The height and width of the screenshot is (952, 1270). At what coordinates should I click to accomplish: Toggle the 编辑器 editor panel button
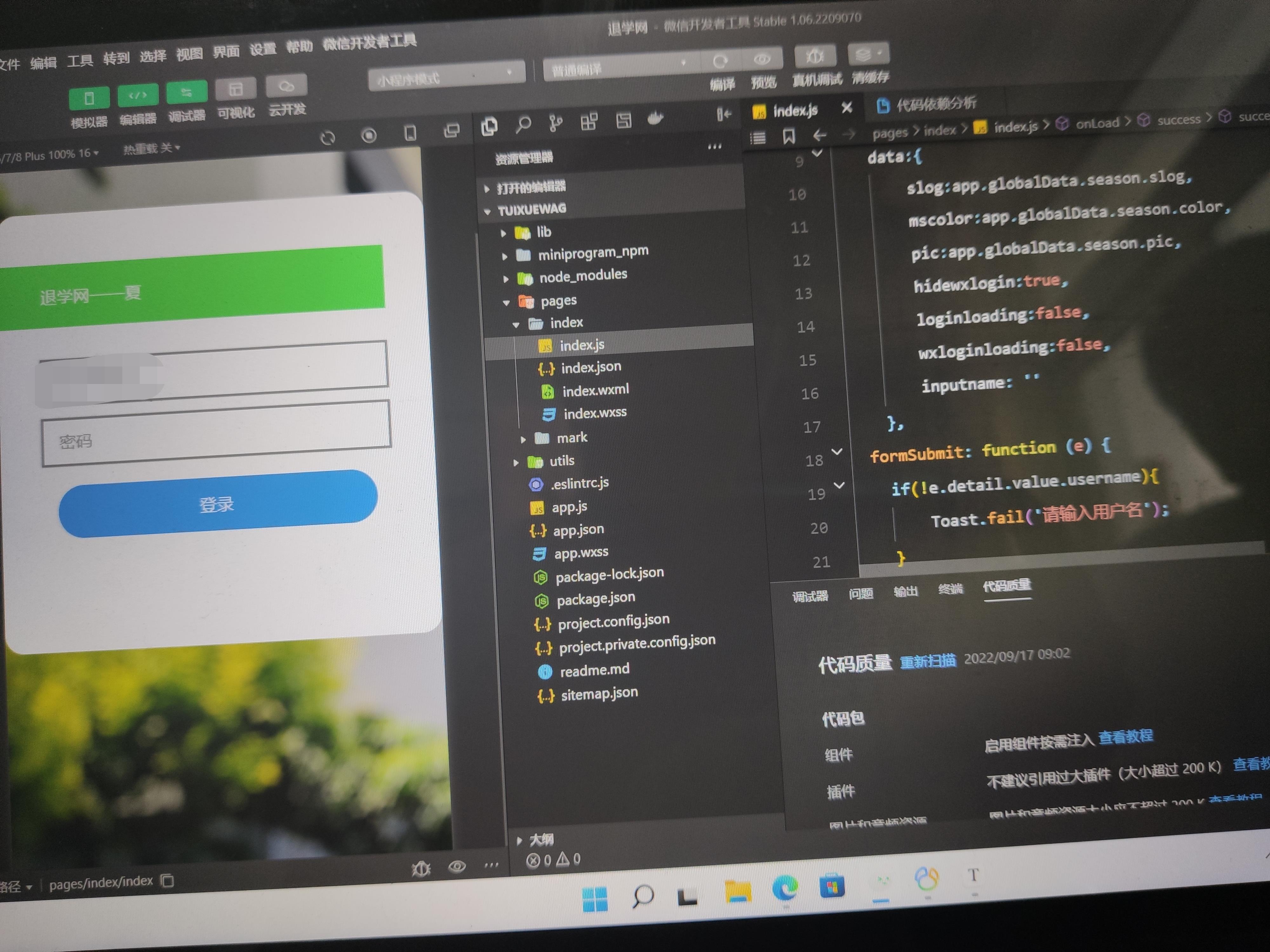(137, 95)
